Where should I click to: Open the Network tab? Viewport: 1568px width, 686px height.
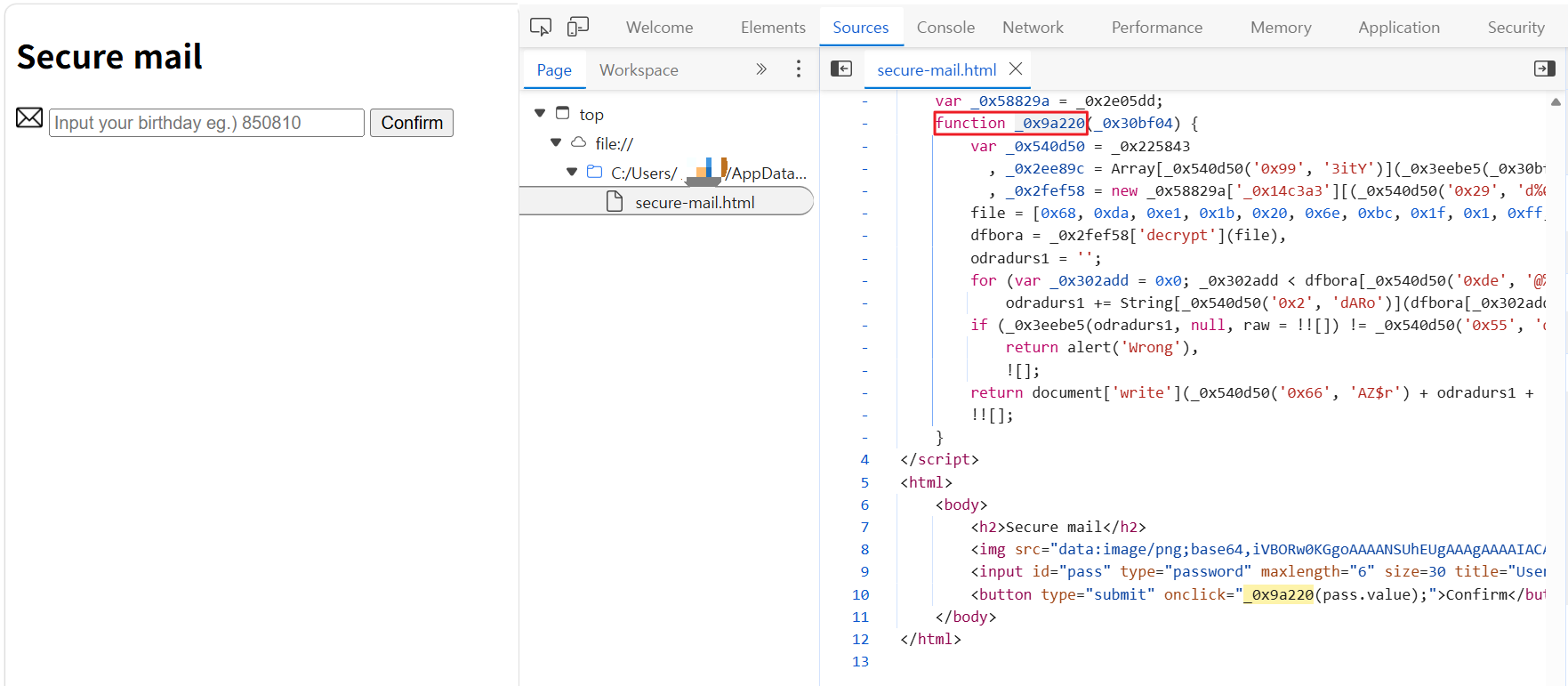pos(1033,28)
